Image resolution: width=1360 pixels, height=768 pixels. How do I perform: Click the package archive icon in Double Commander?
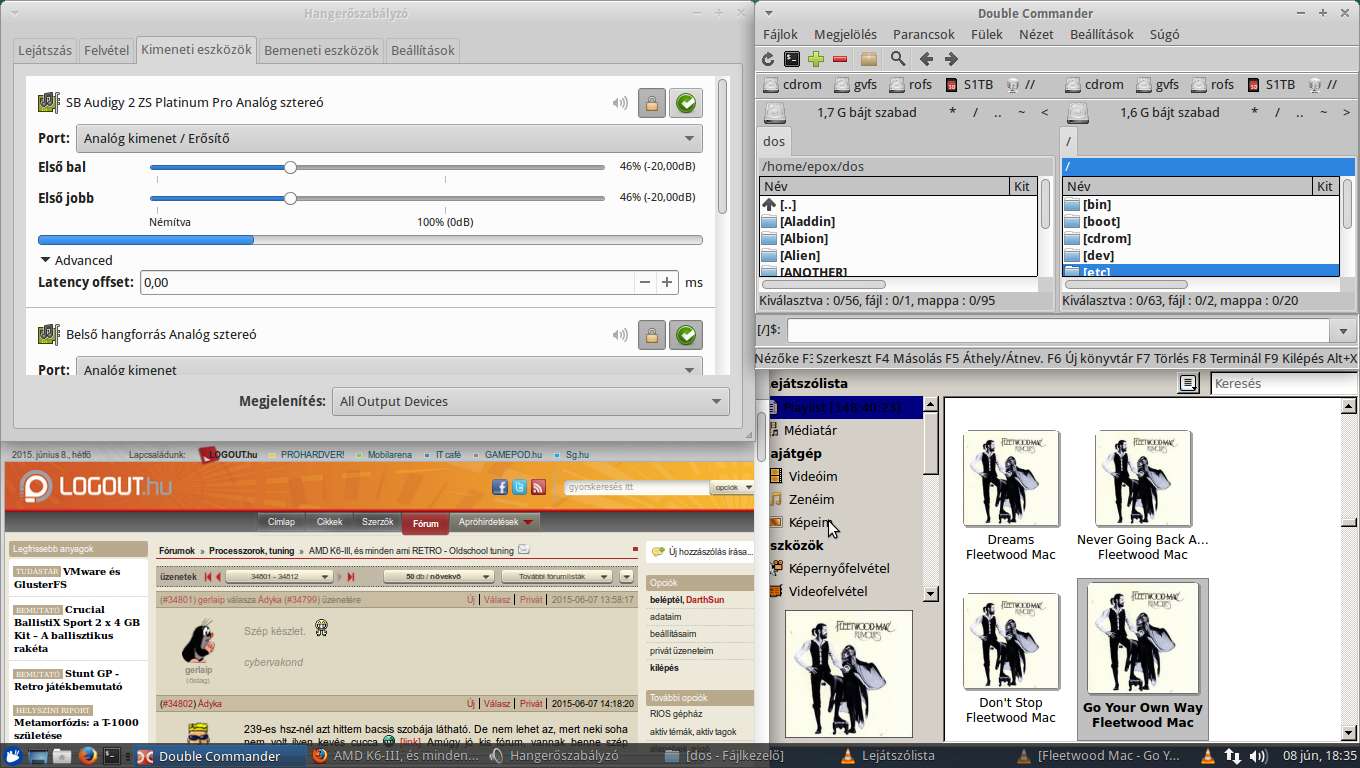click(x=868, y=59)
